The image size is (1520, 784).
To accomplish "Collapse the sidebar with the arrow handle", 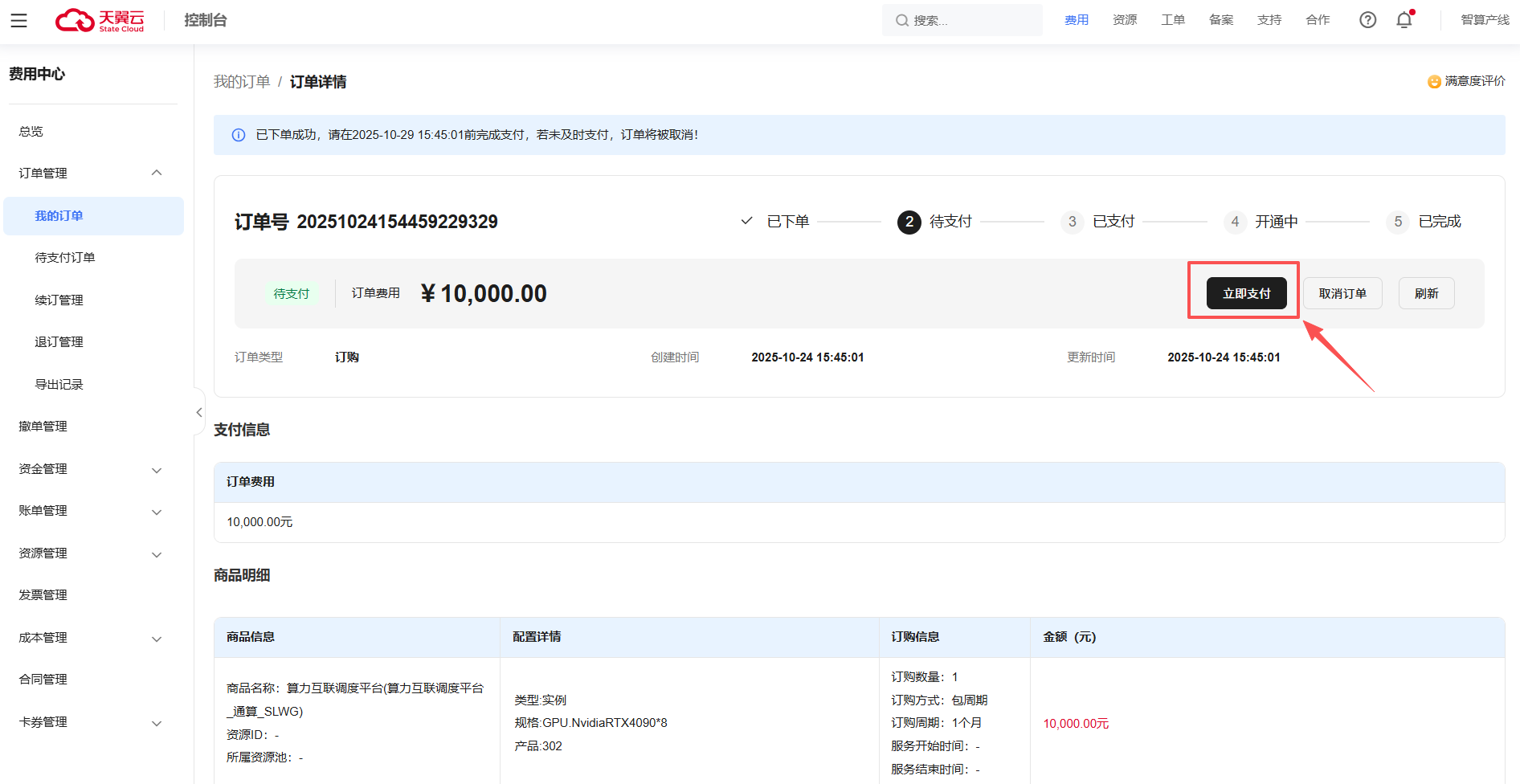I will pyautogui.click(x=198, y=412).
